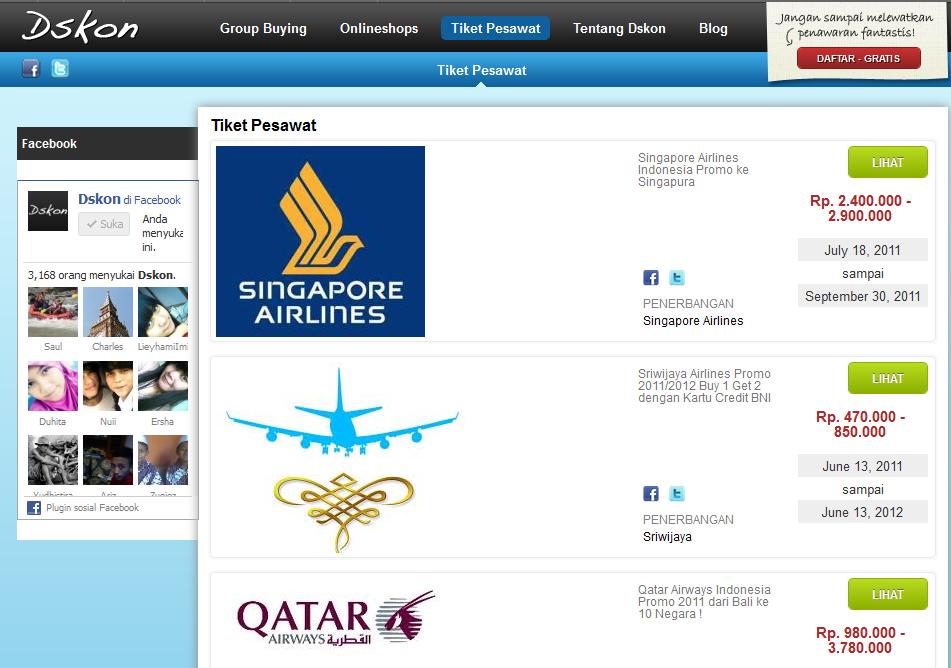Share Singapore Airlines promo on Facebook
951x668 pixels.
[651, 278]
